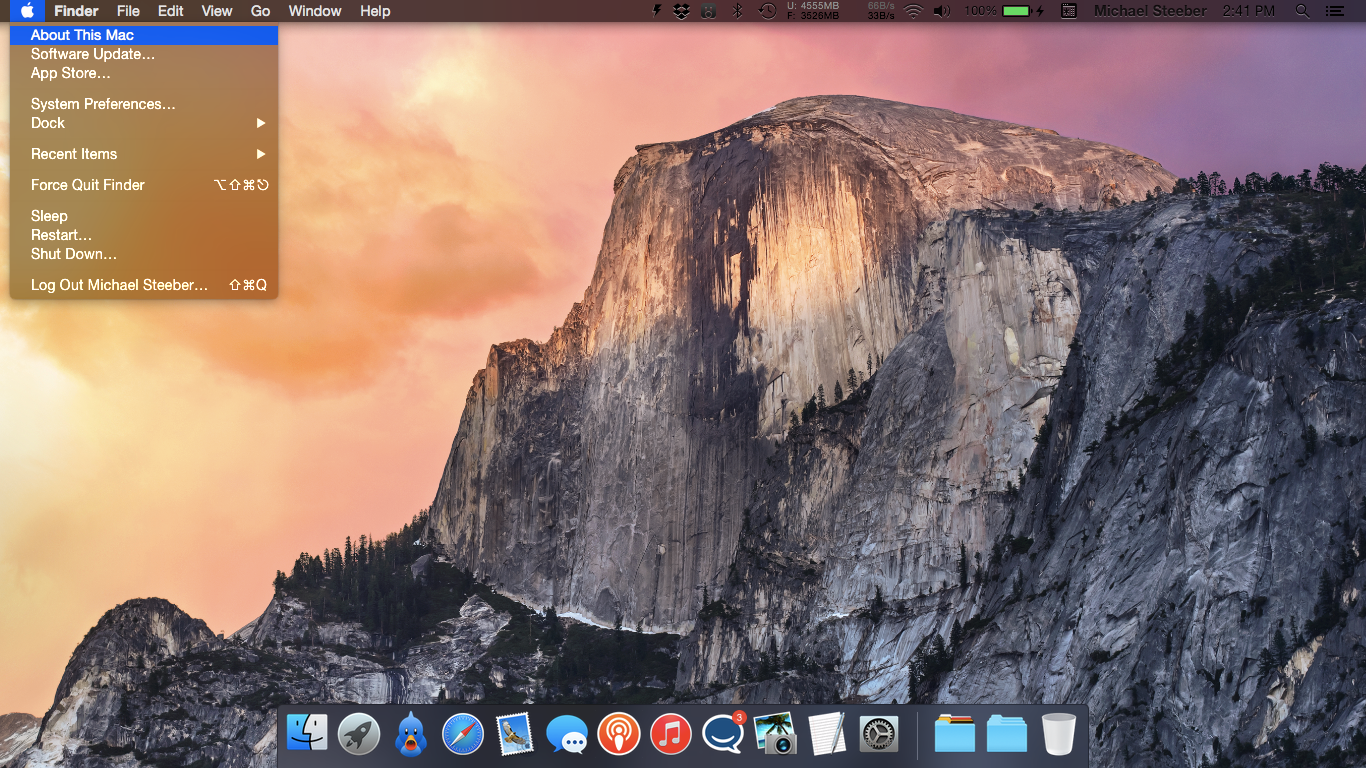
Task: Open Messages from the Dock
Action: point(567,733)
